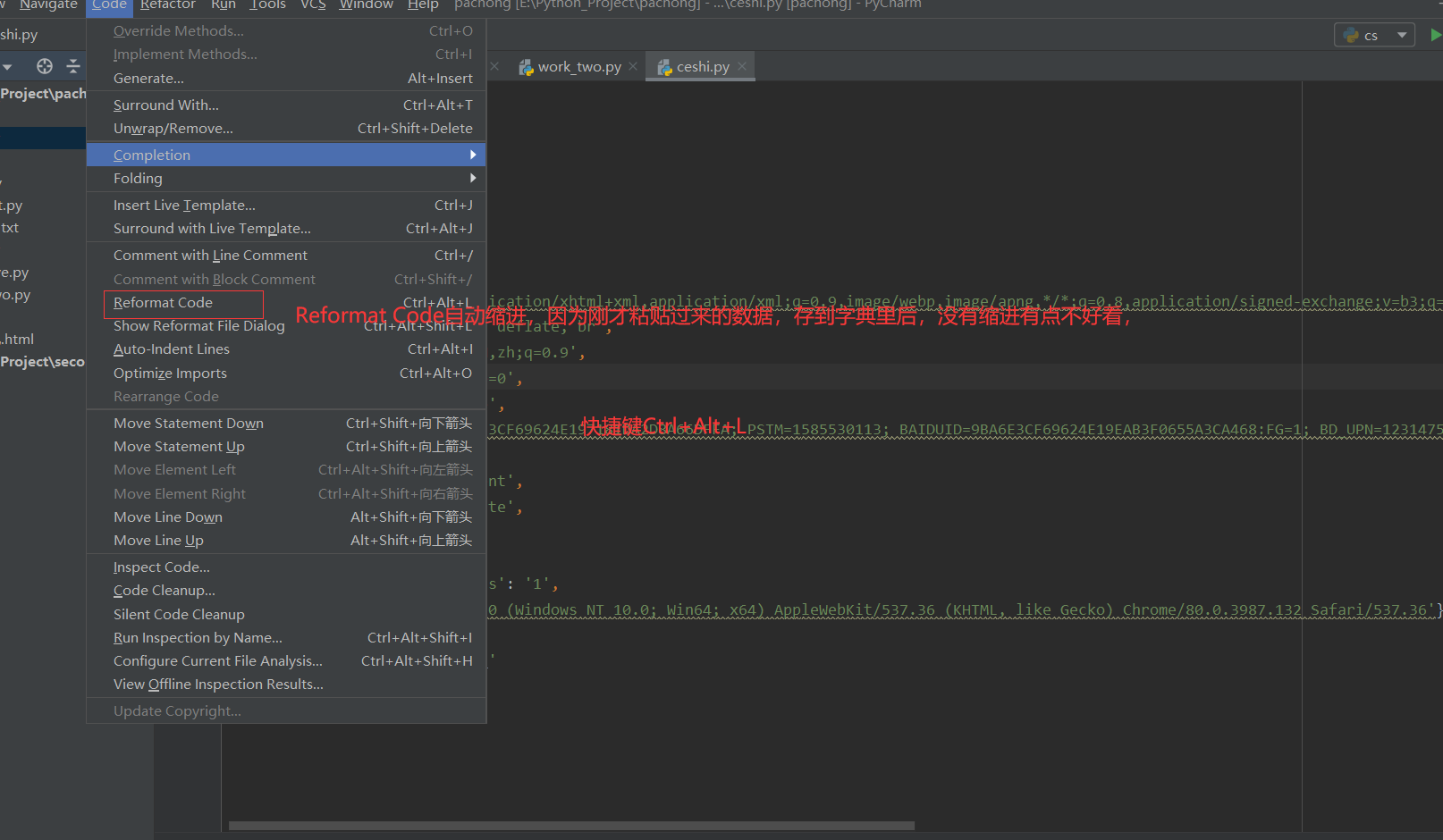
Task: Click the locate target crosshair icon
Action: pyautogui.click(x=45, y=66)
